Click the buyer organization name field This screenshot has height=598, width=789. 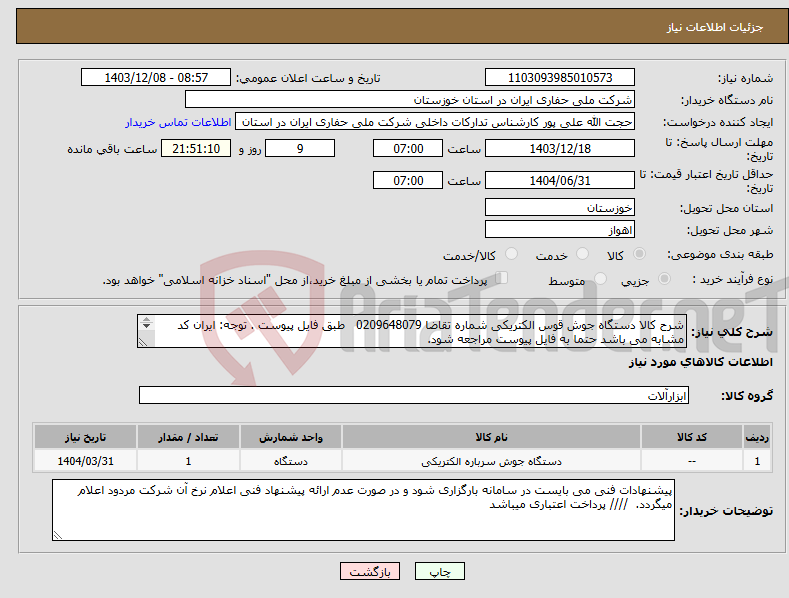(410, 100)
